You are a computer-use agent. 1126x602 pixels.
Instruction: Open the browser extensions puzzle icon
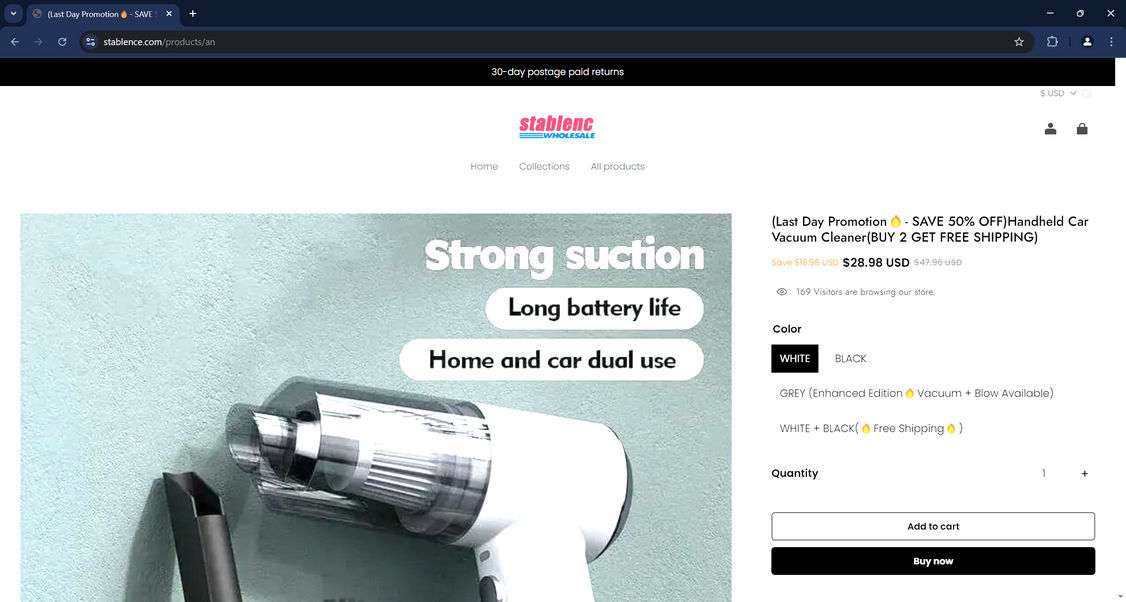click(1052, 42)
